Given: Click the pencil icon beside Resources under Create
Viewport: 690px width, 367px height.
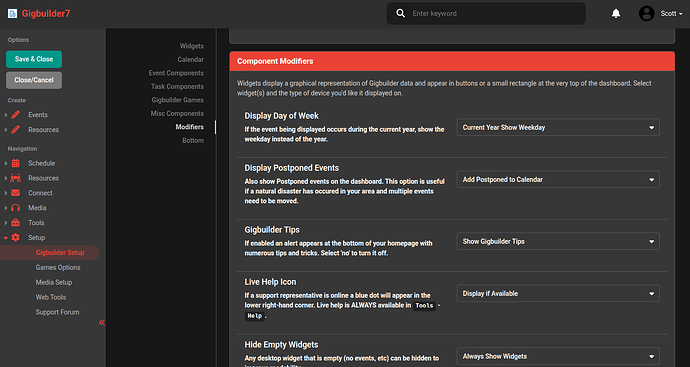Looking at the screenshot, I should tap(15, 130).
